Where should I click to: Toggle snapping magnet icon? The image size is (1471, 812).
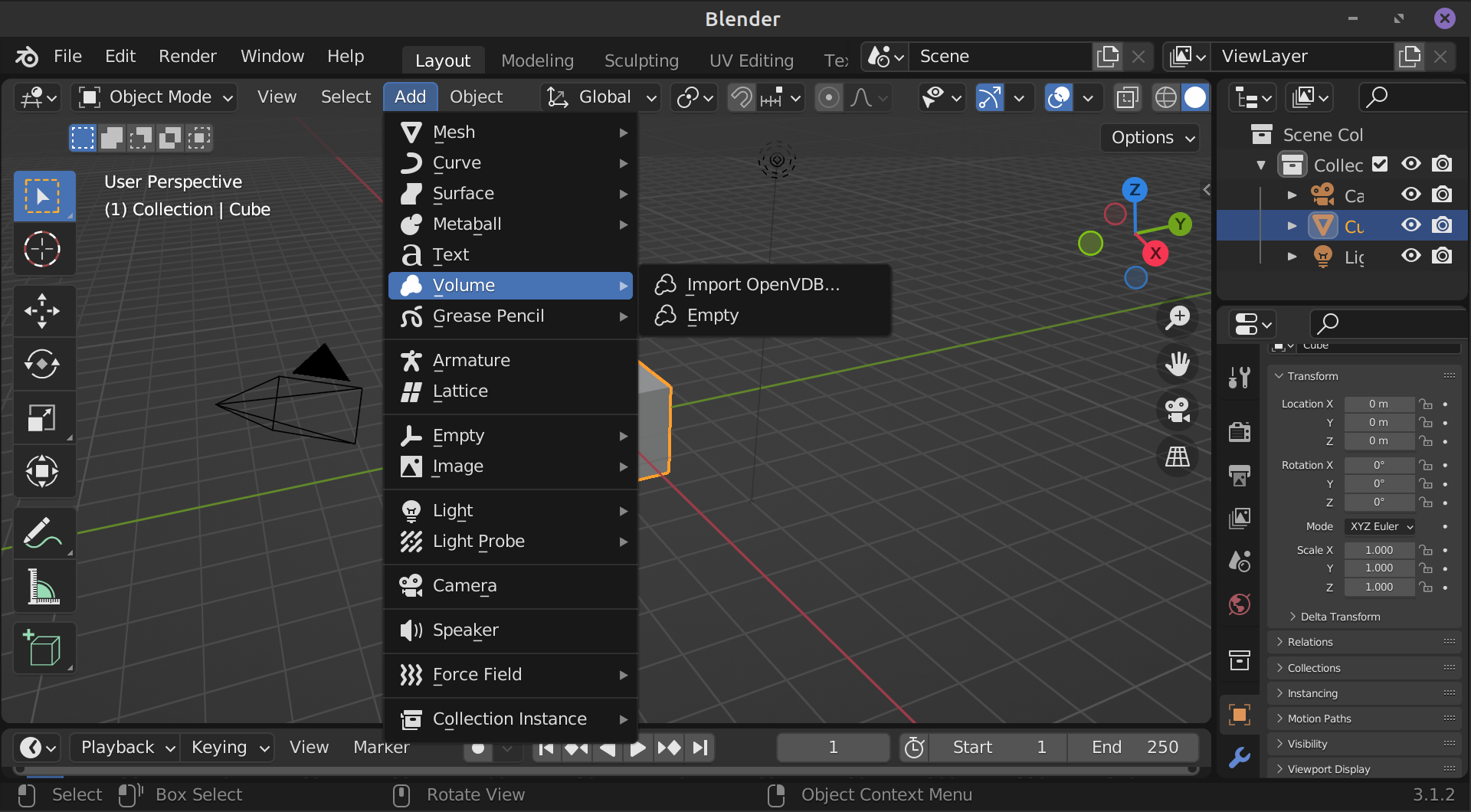(741, 97)
